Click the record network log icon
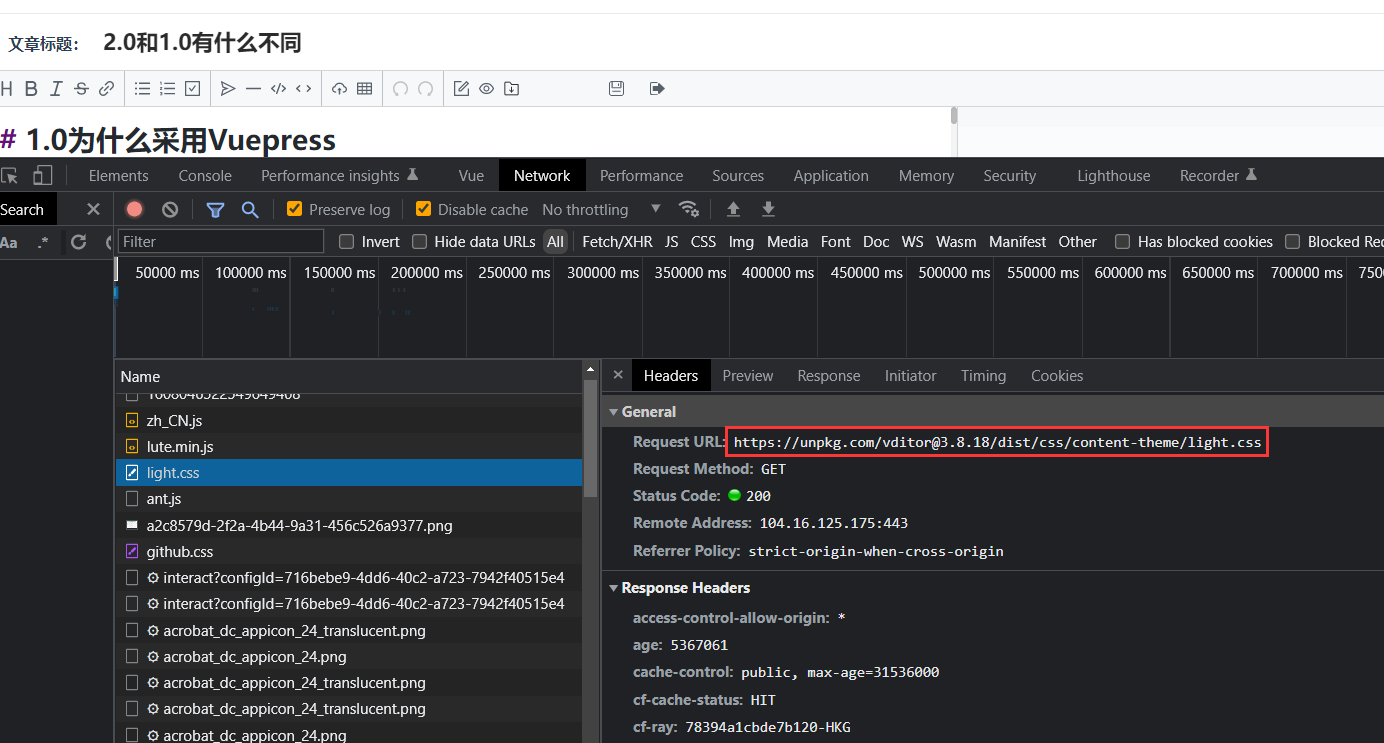The width and height of the screenshot is (1384, 743). click(x=134, y=209)
